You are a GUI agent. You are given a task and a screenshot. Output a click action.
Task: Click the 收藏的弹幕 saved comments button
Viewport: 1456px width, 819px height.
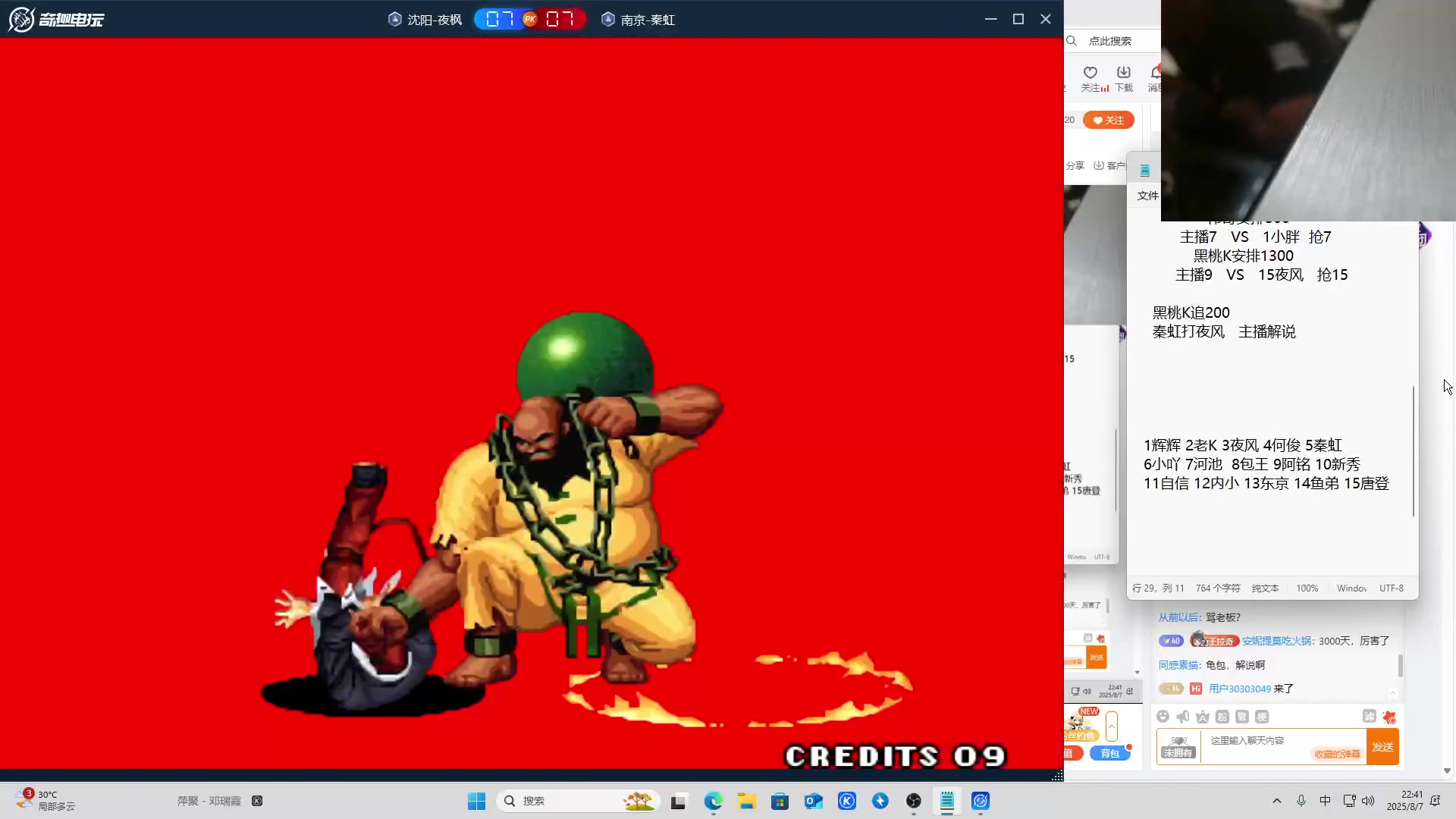coord(1337,754)
